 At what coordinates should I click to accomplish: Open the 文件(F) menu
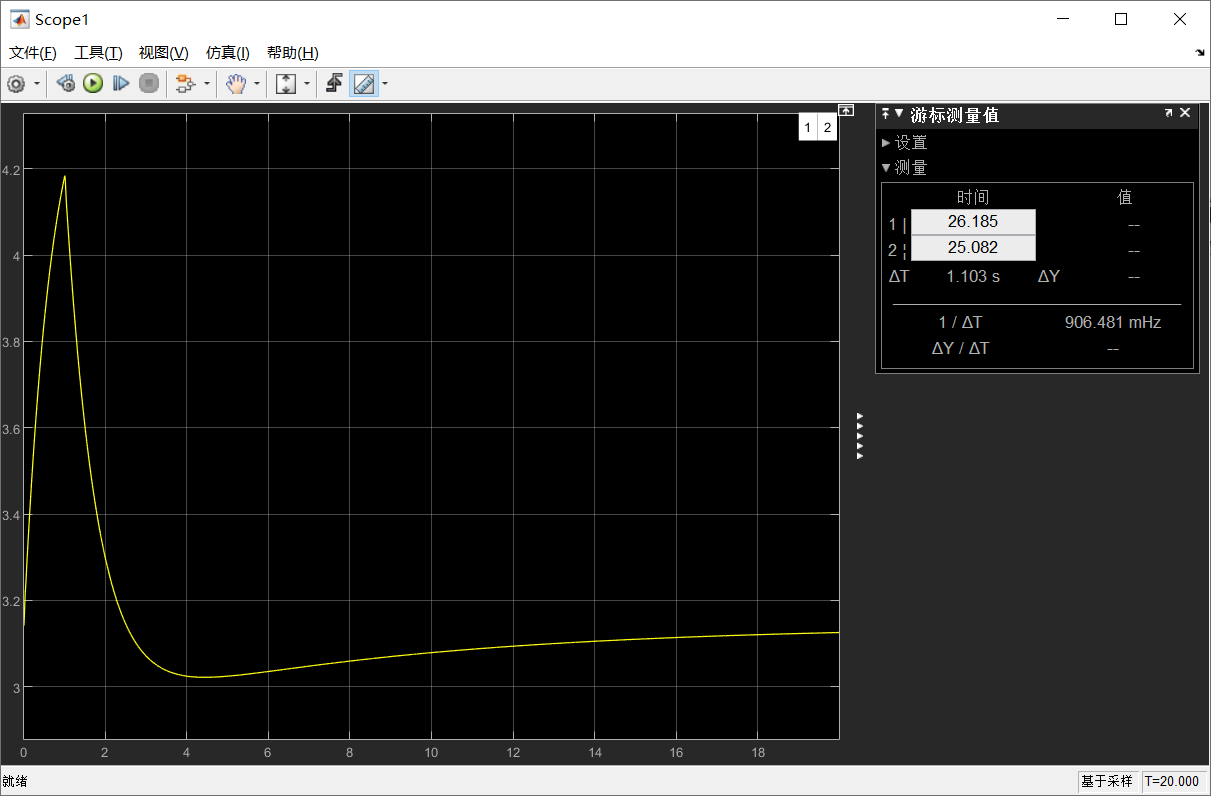point(33,53)
